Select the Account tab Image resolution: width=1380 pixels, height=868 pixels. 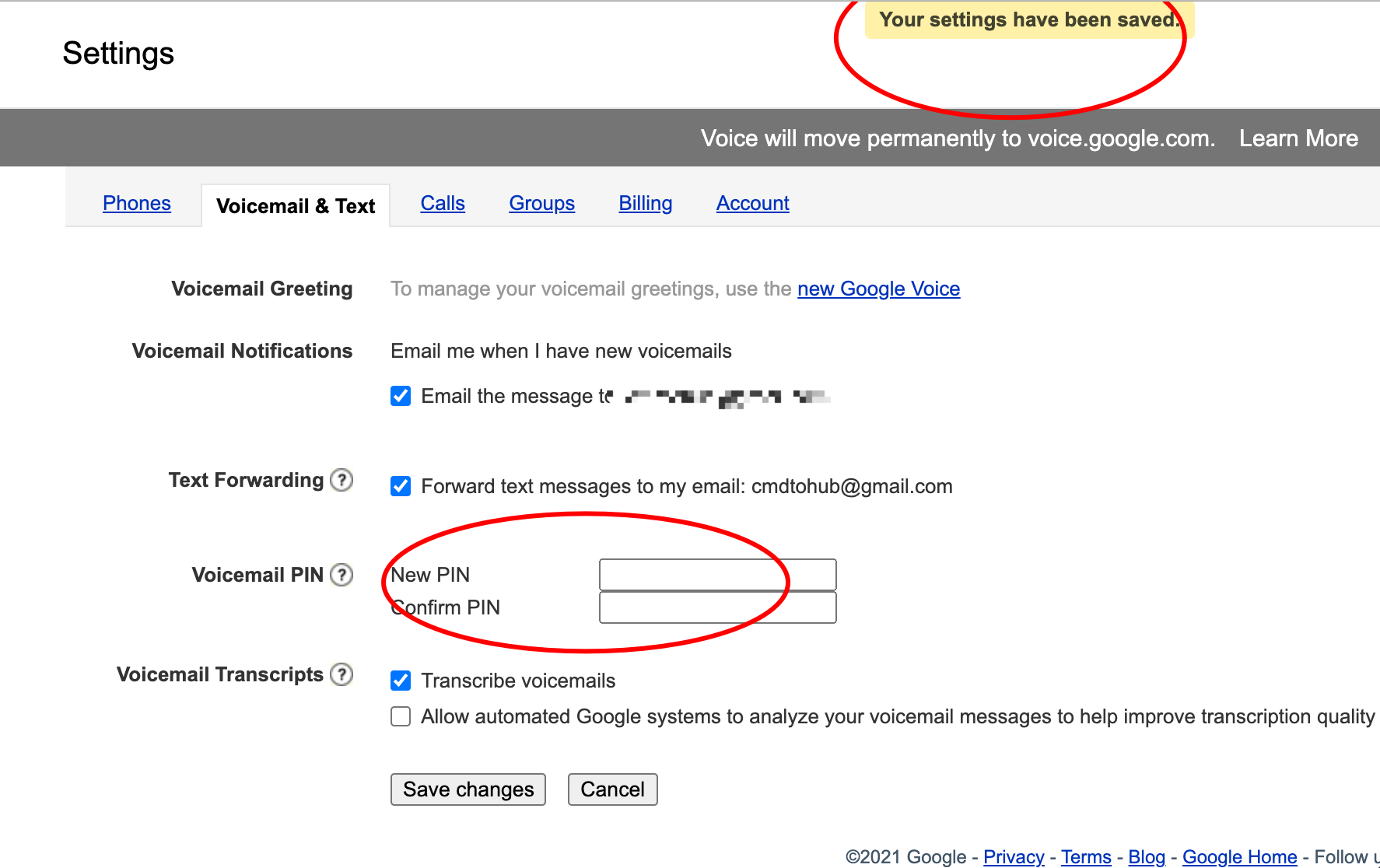753,203
